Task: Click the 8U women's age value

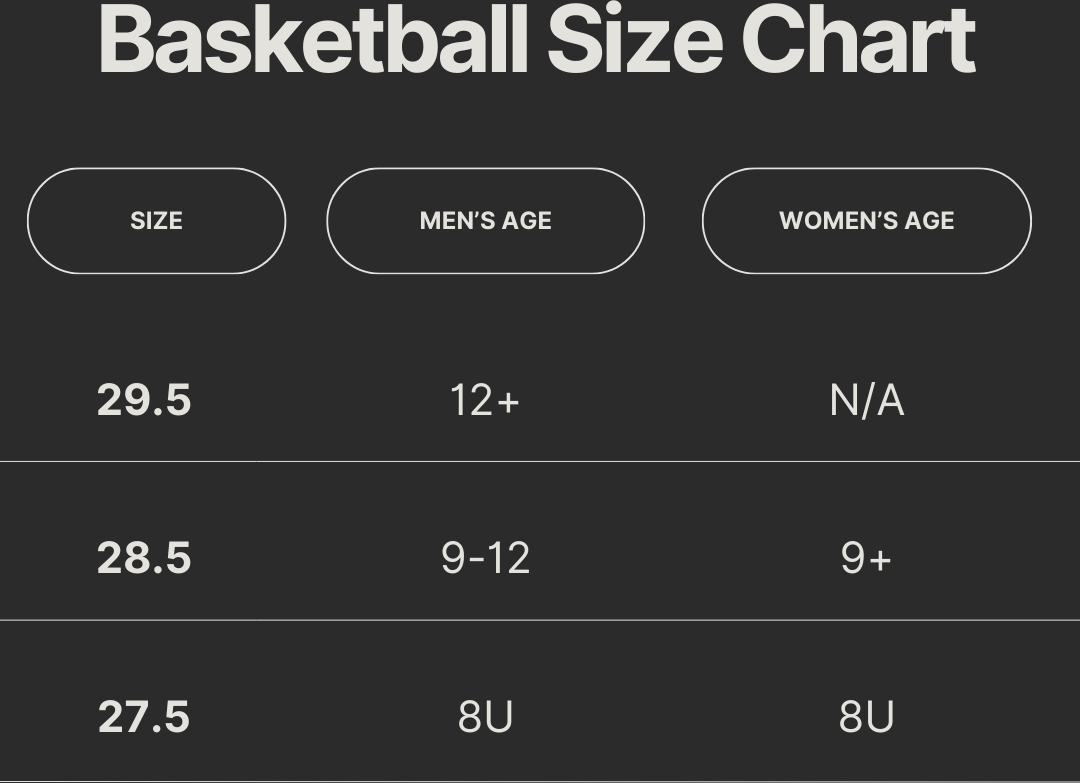Action: tap(866, 717)
